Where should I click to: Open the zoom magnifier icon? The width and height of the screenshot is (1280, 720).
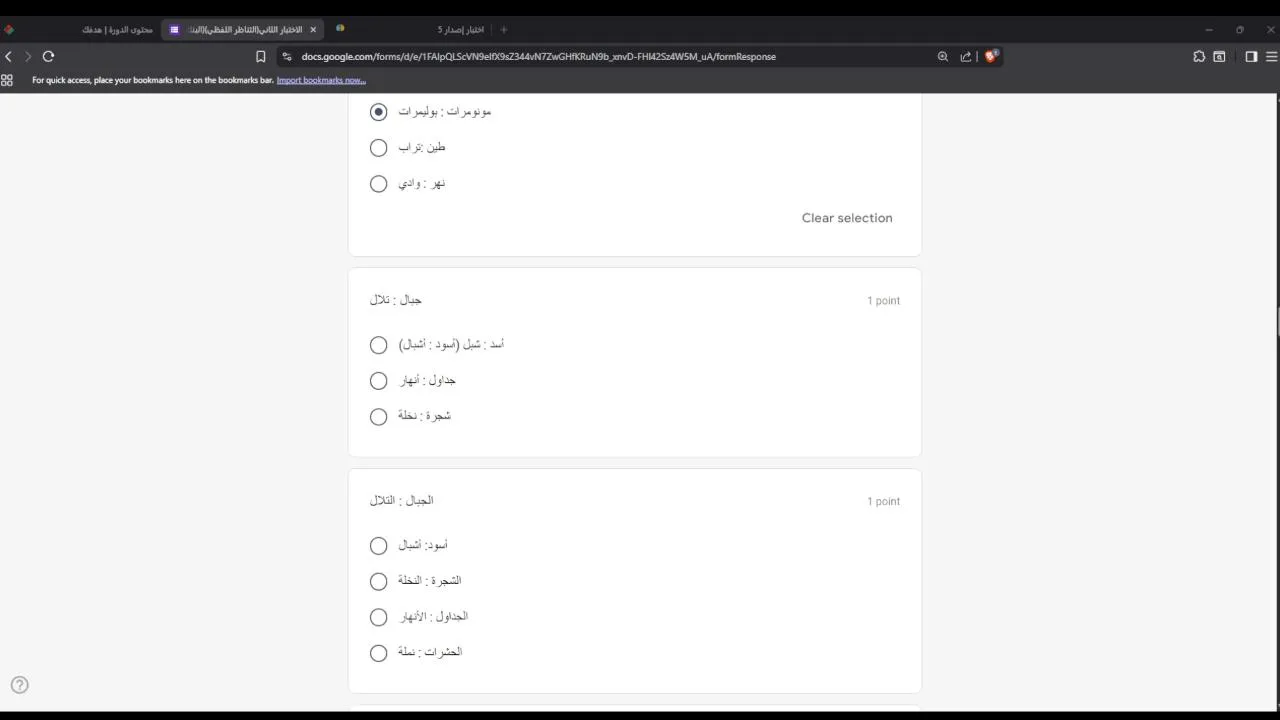click(942, 57)
